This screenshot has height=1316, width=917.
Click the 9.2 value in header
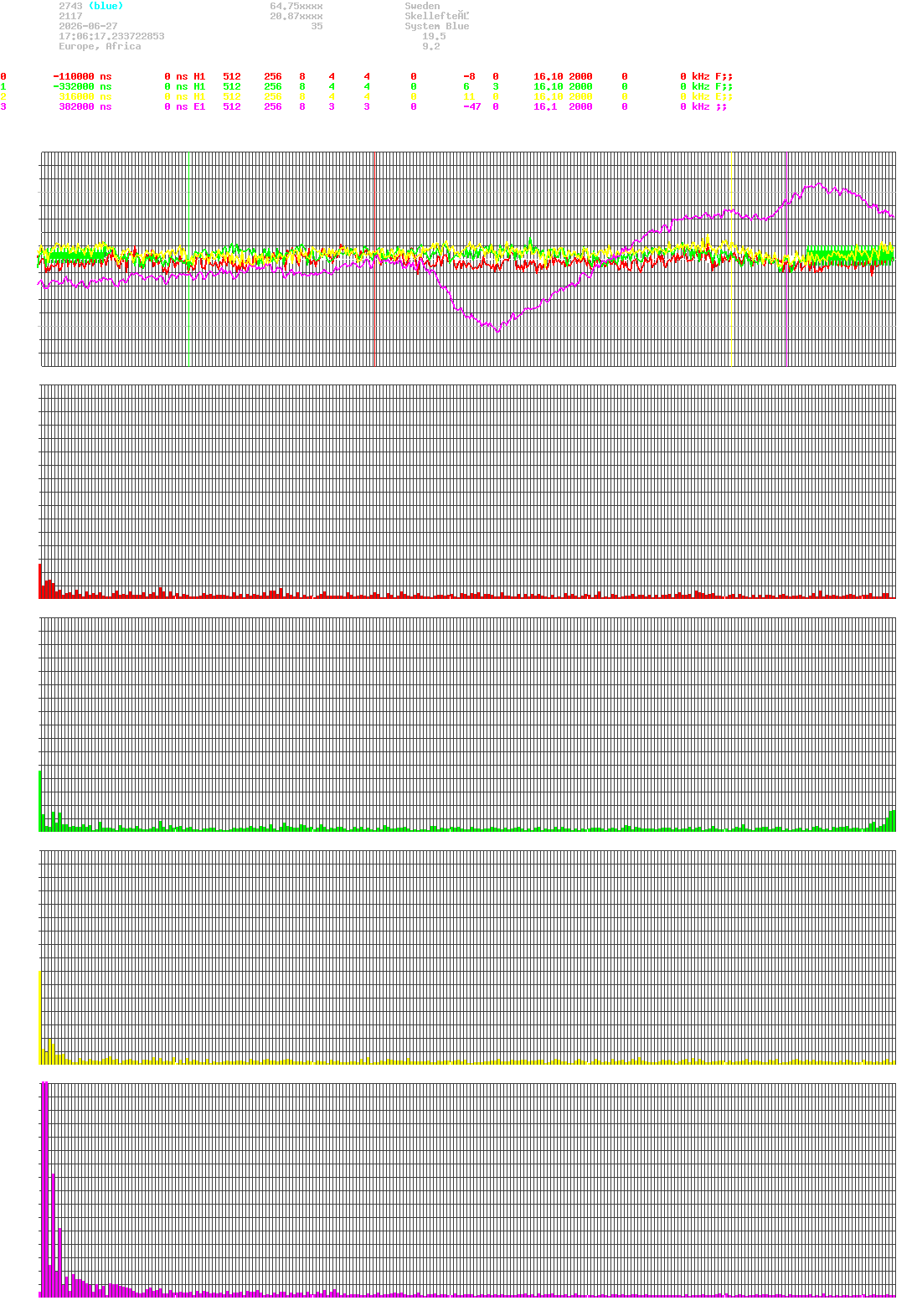(x=430, y=46)
